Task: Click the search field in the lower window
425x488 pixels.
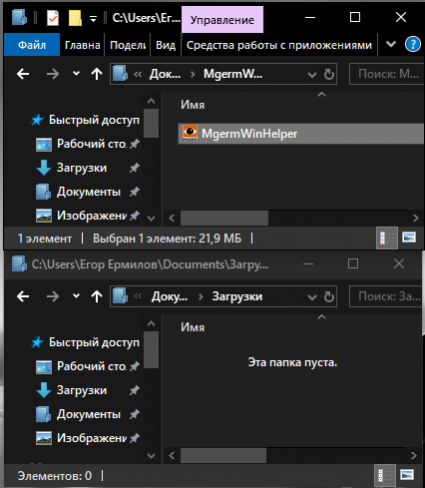Action: point(387,296)
